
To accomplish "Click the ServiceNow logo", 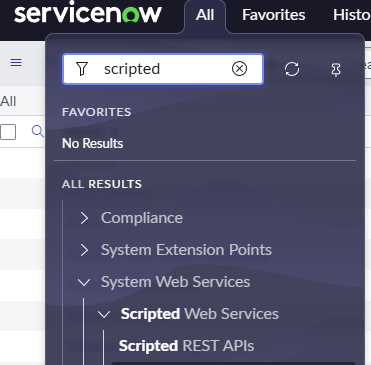I will (x=88, y=13).
